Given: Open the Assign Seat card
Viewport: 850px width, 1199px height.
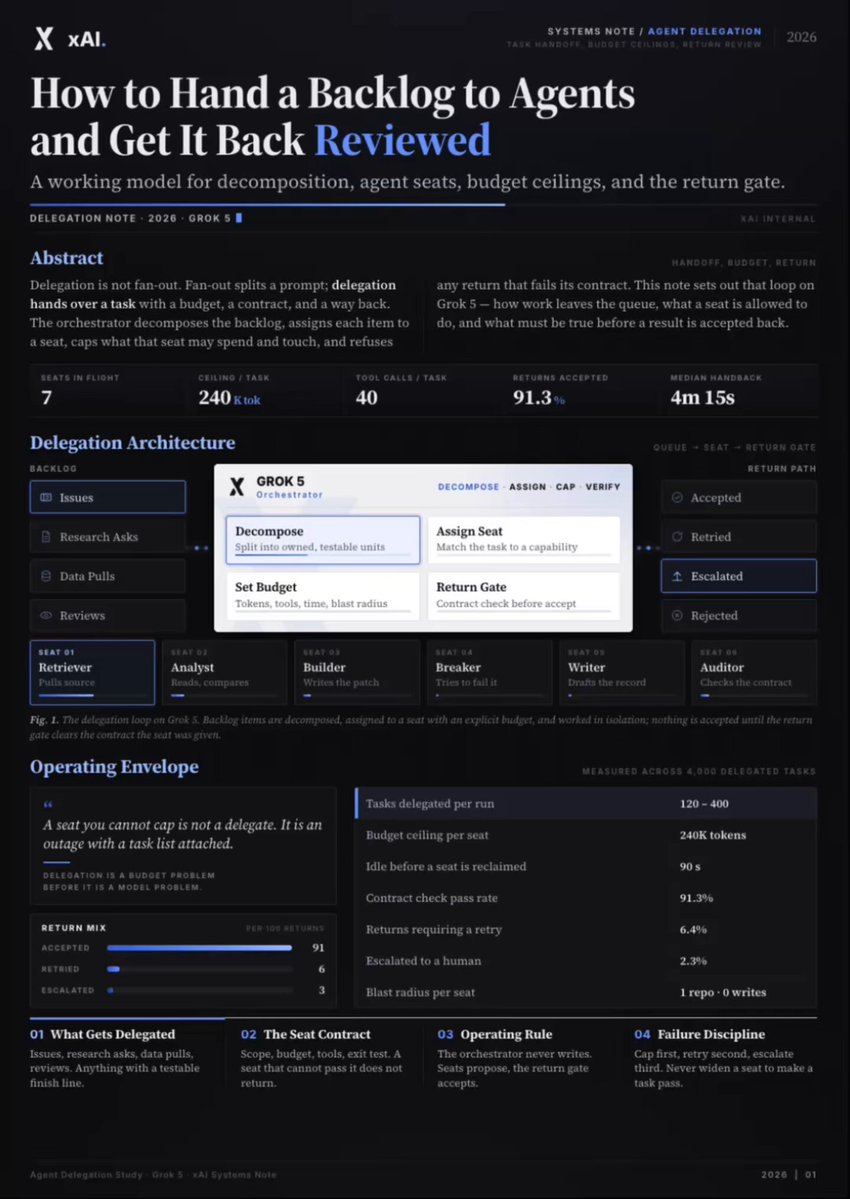Looking at the screenshot, I should tap(524, 540).
